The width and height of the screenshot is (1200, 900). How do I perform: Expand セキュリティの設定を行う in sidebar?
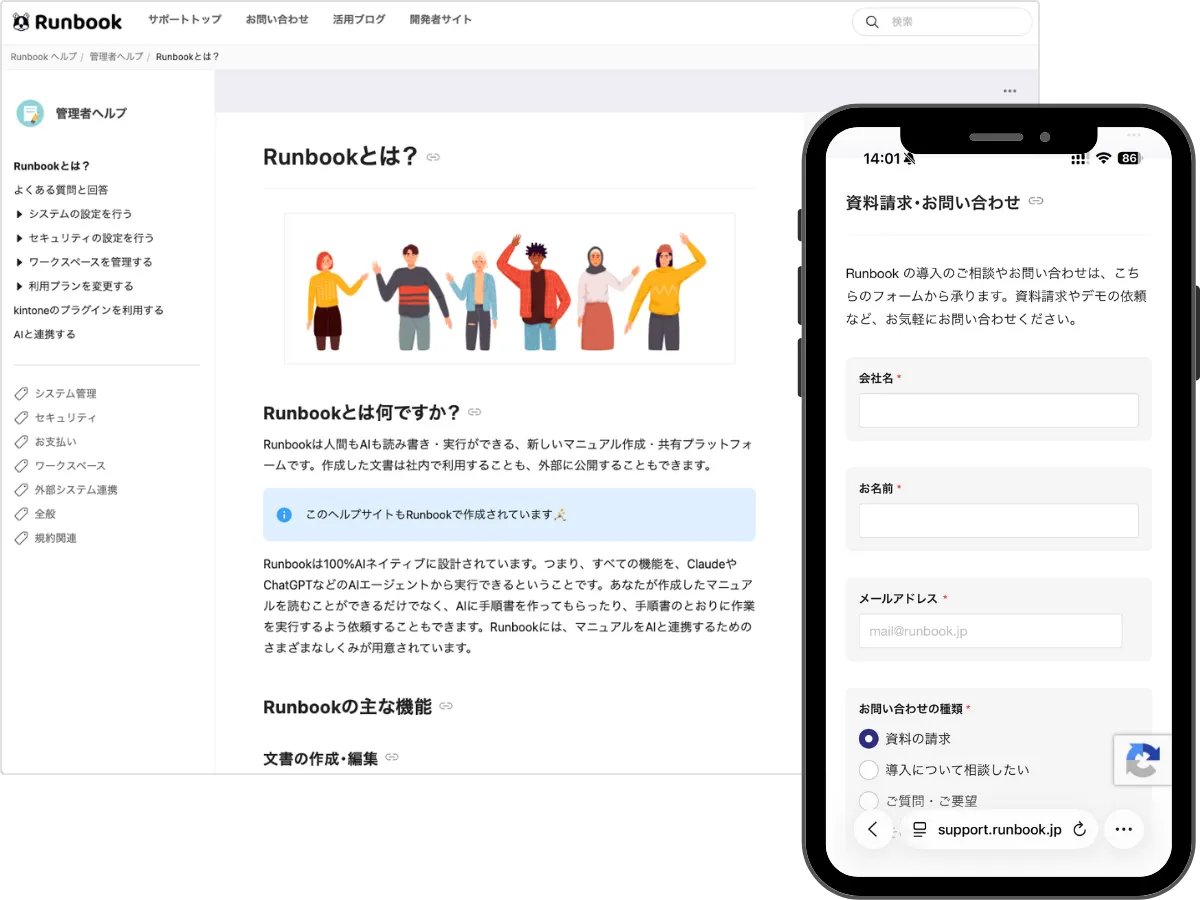tap(20, 238)
